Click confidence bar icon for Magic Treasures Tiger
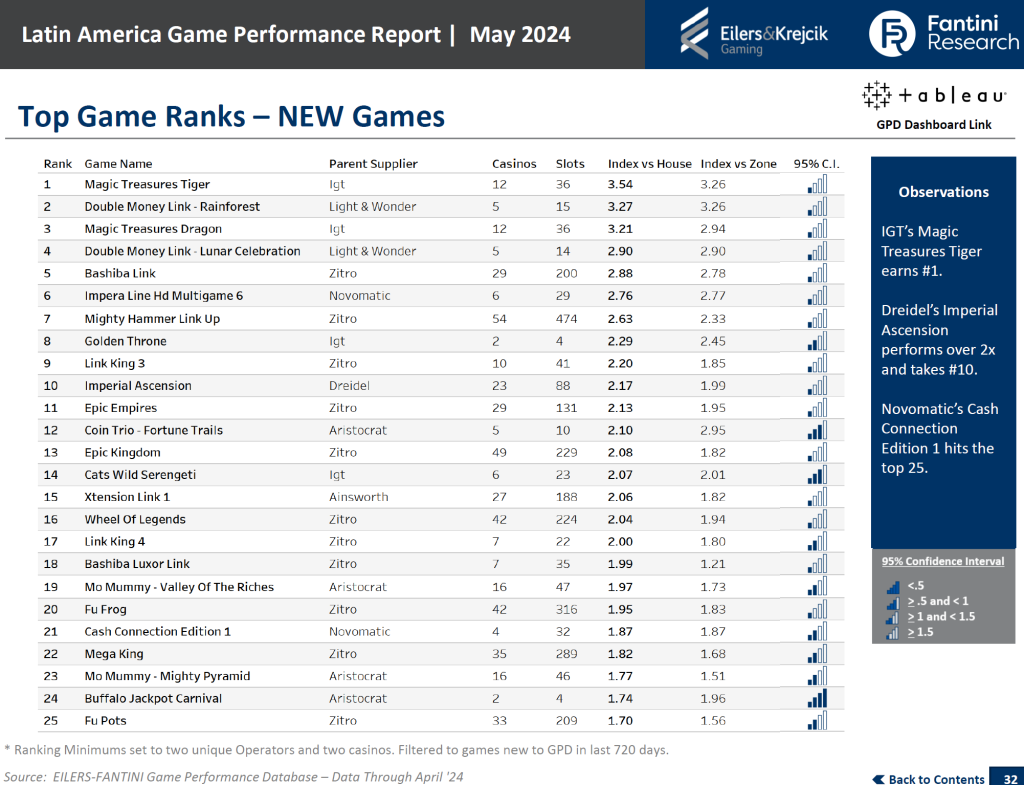 pyautogui.click(x=817, y=184)
